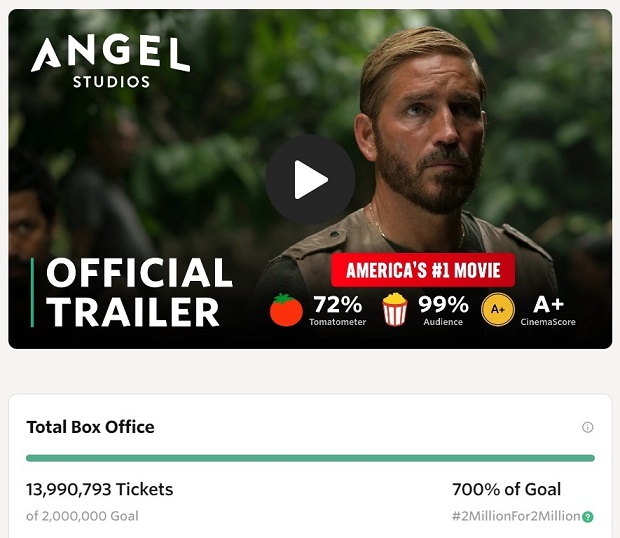Click the #2MillionFor2Million hashtag

click(x=516, y=516)
